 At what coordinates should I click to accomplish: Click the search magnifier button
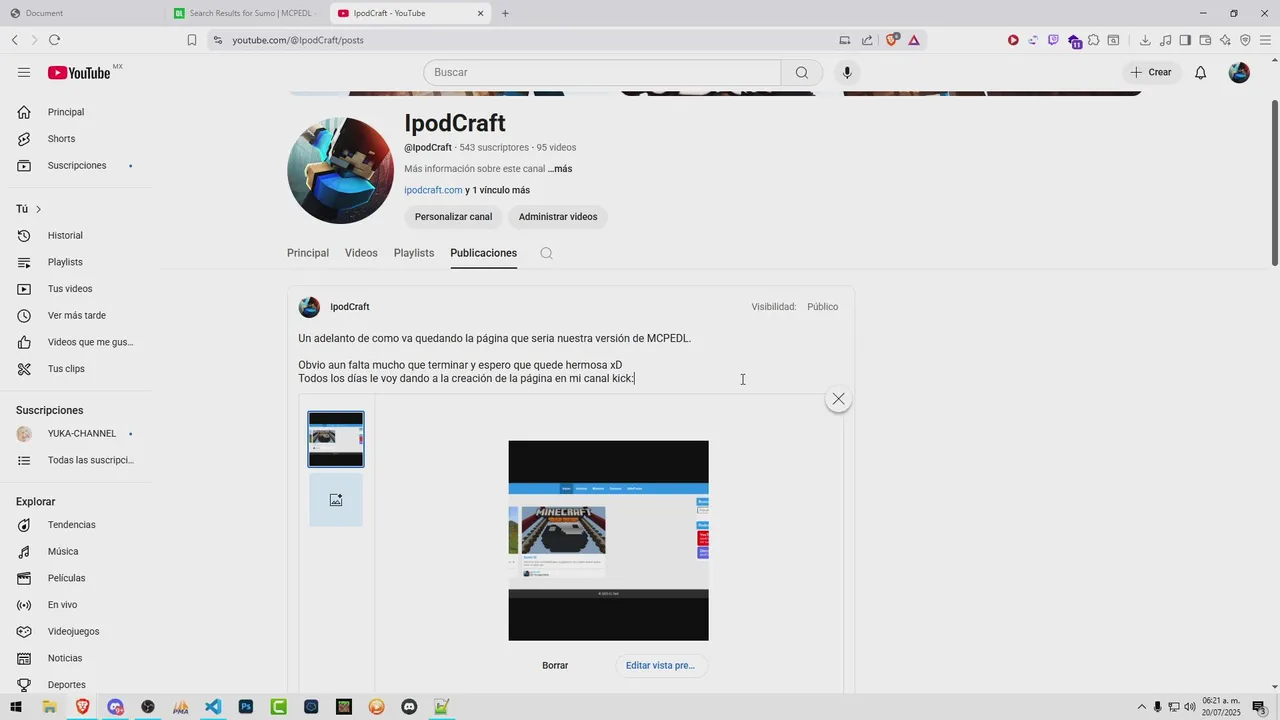coord(802,72)
